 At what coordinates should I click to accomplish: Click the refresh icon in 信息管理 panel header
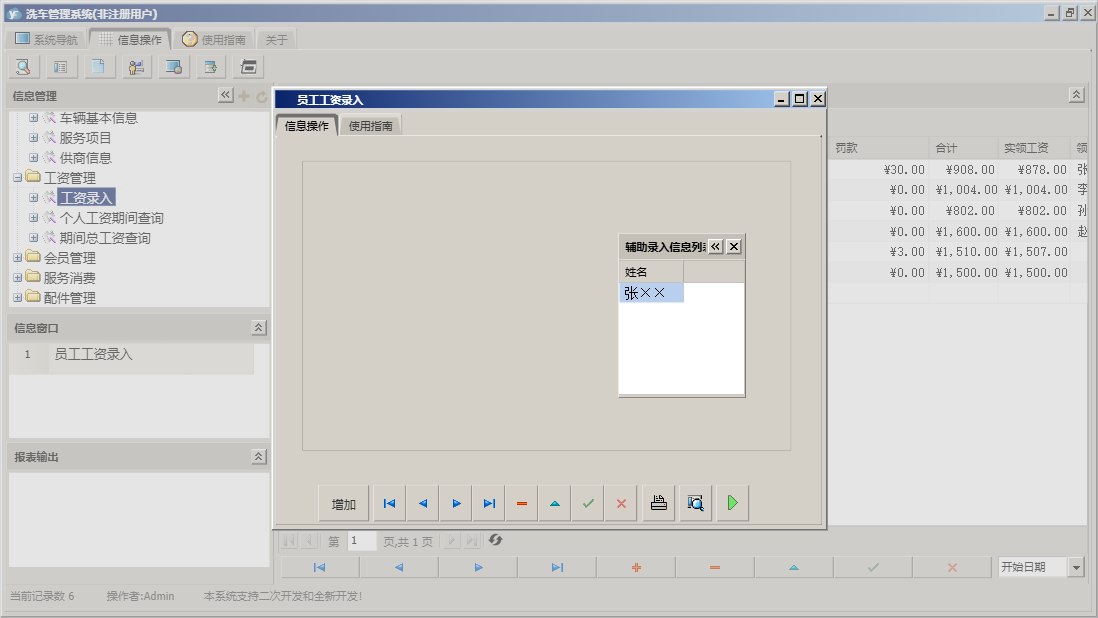(x=262, y=97)
